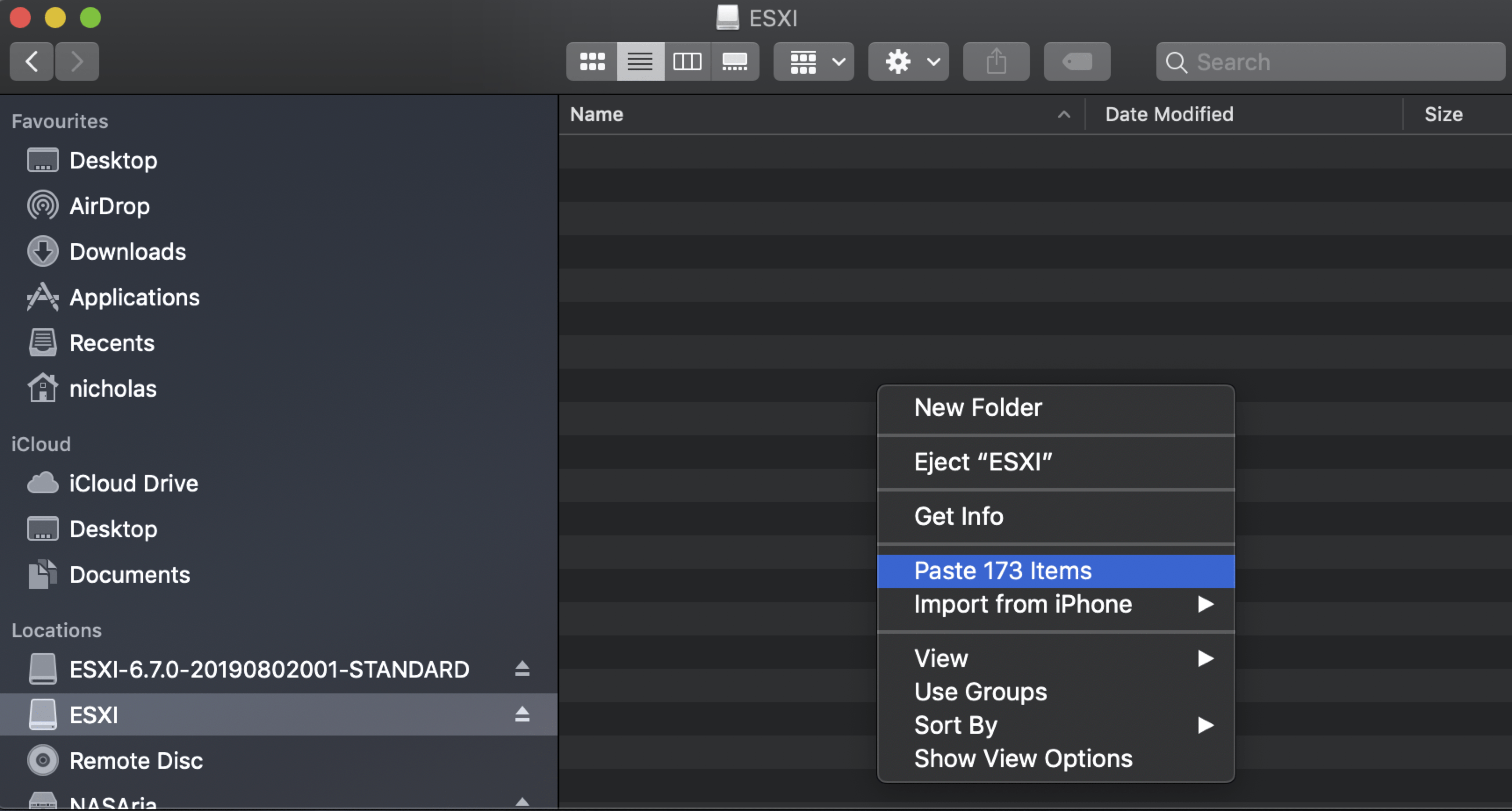Open the gear Action dropdown menu
Viewport: 1512px width, 811px height.
click(x=908, y=61)
